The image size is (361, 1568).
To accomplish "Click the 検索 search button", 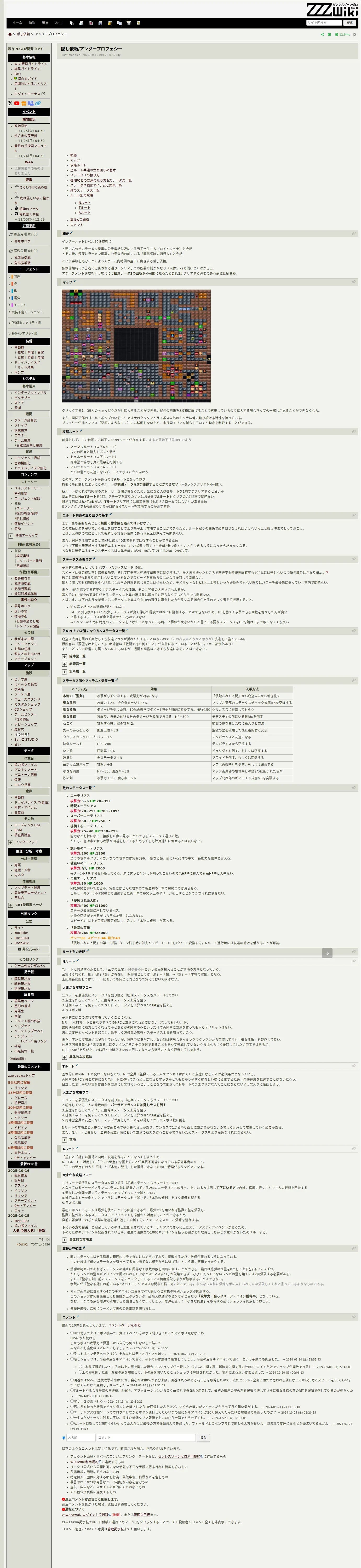I will pos(349,22).
